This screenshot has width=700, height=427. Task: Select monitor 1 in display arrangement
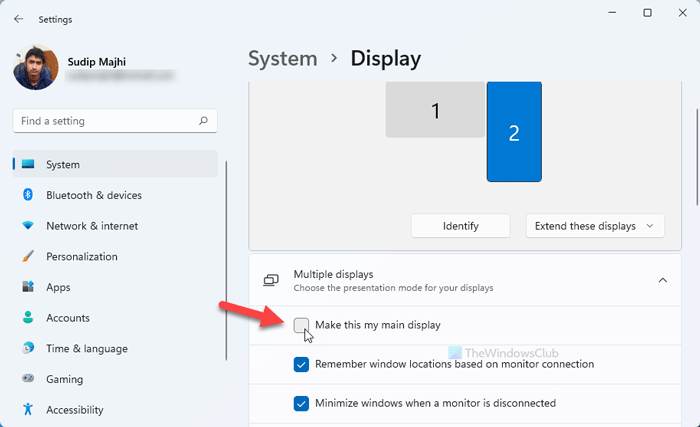(435, 110)
